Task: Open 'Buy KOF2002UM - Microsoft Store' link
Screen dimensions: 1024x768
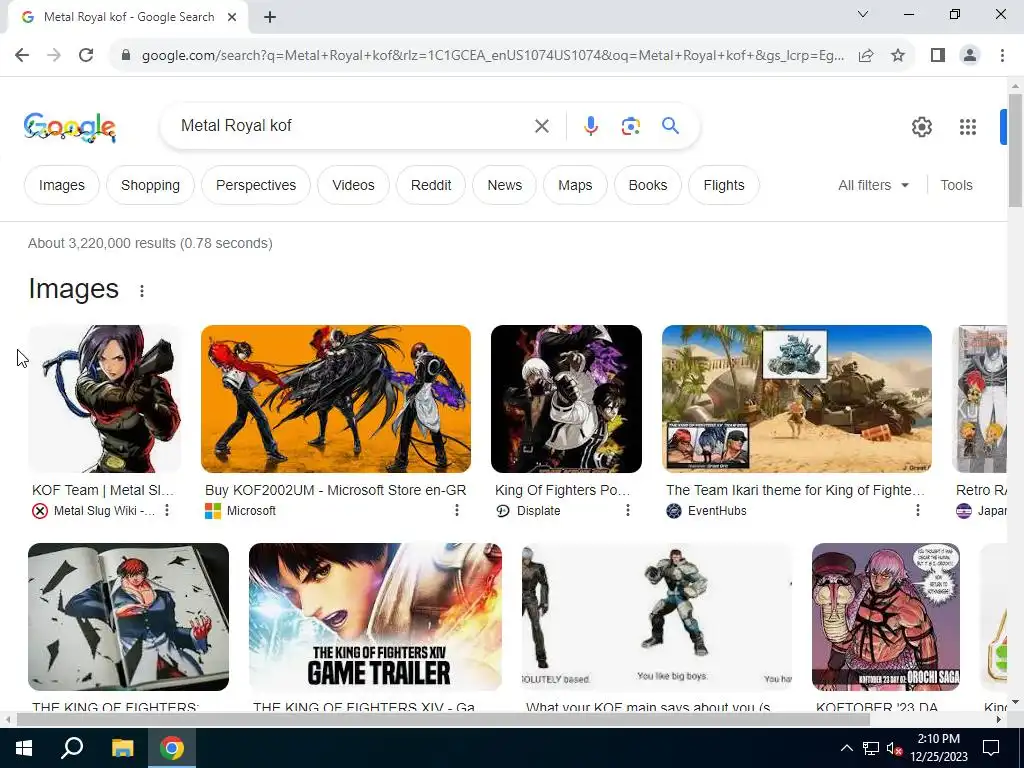Action: (336, 490)
